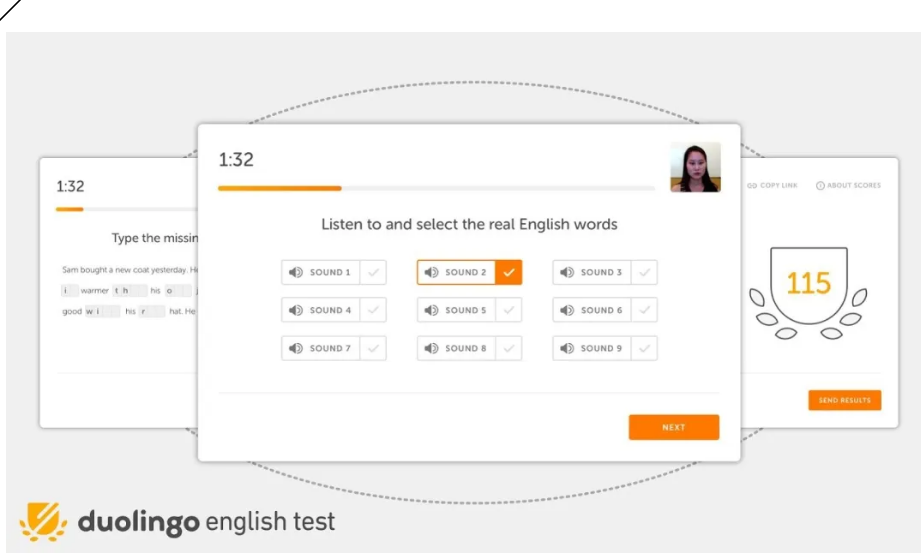
Task: Click the 'i' missing-letter field before warmer
Action: 69,290
